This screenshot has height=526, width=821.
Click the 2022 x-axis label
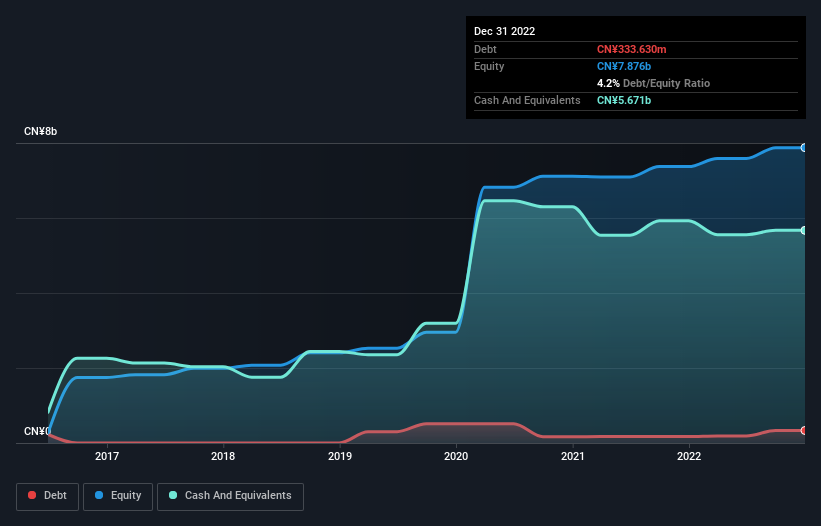coord(689,456)
